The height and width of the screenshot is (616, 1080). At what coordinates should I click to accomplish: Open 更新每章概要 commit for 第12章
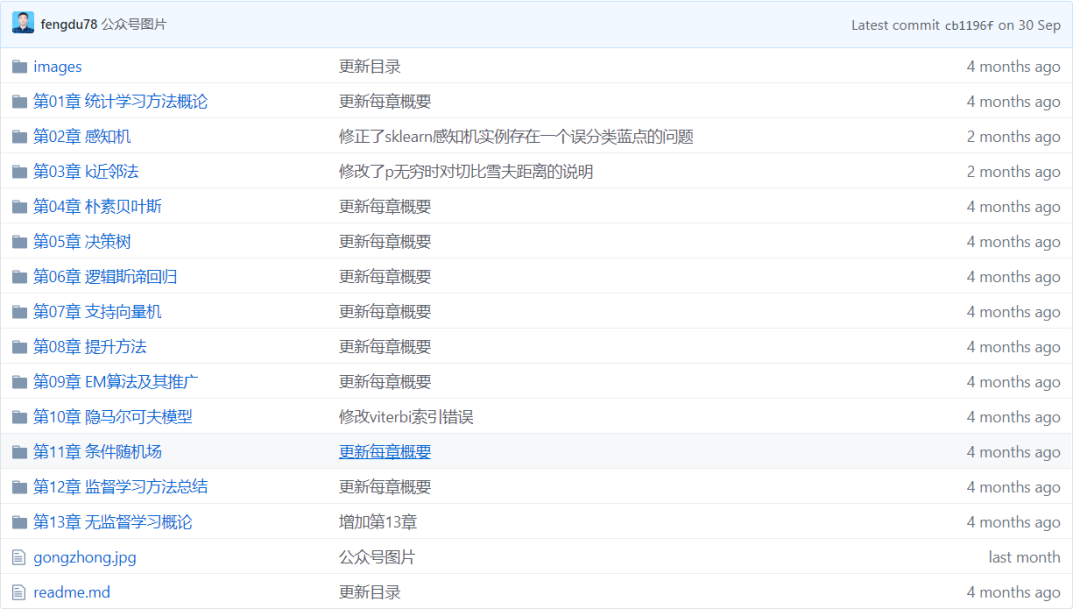point(385,487)
